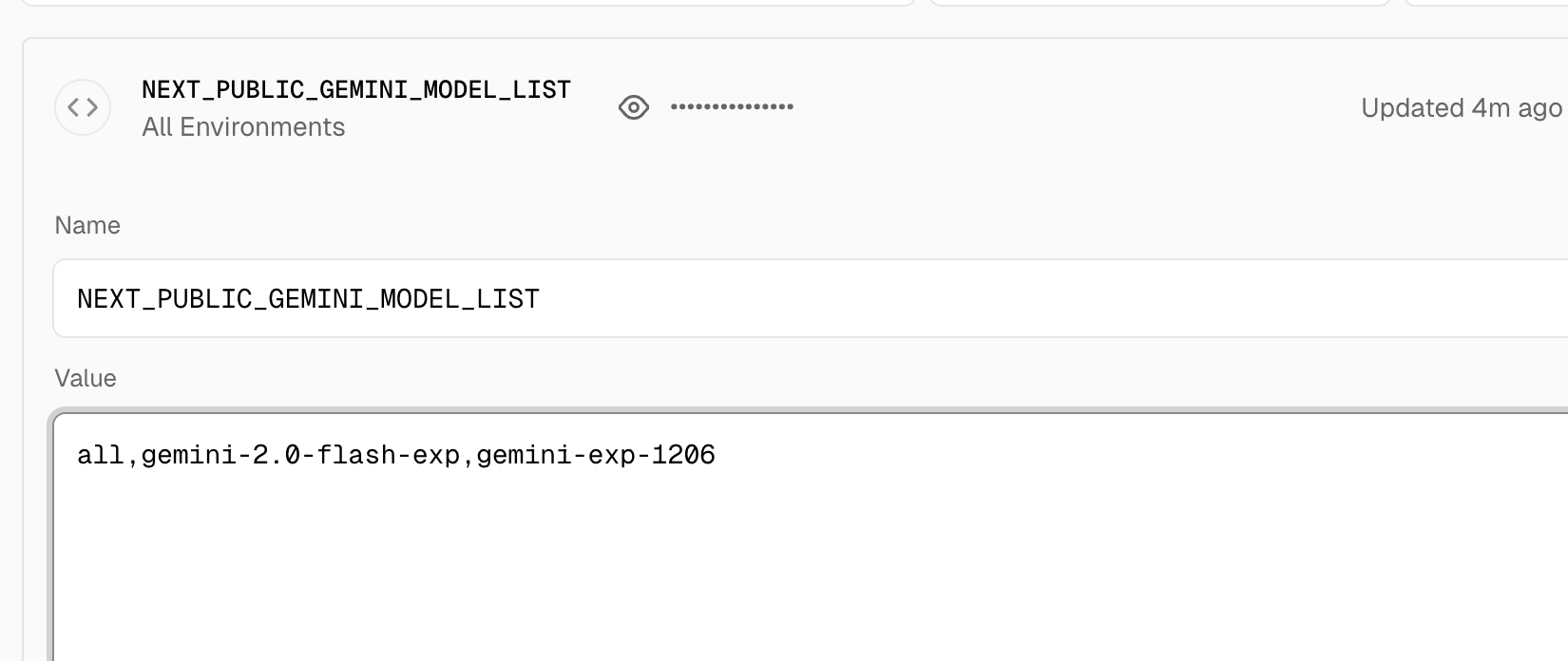Click the partially visible card at top right corner
This screenshot has height=661, width=1568.
tap(1485, 3)
